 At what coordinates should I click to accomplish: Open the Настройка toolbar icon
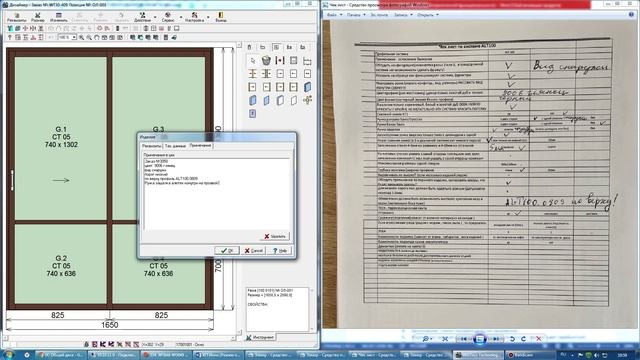194,17
